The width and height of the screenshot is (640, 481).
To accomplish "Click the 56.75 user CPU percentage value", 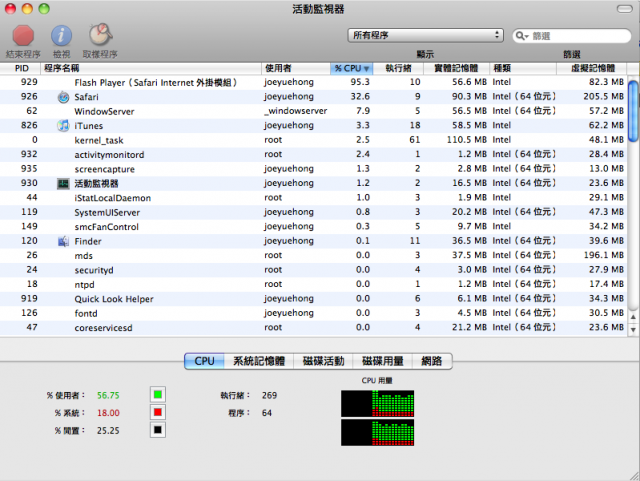I will [108, 395].
